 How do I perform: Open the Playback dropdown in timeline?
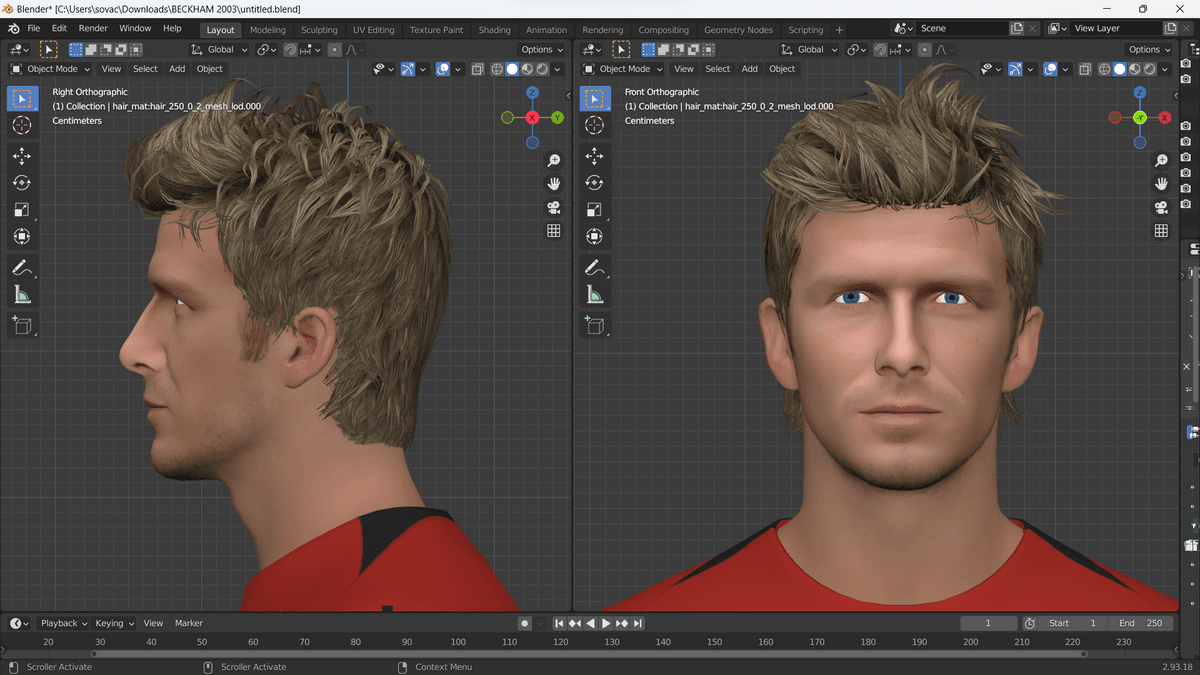tap(64, 623)
